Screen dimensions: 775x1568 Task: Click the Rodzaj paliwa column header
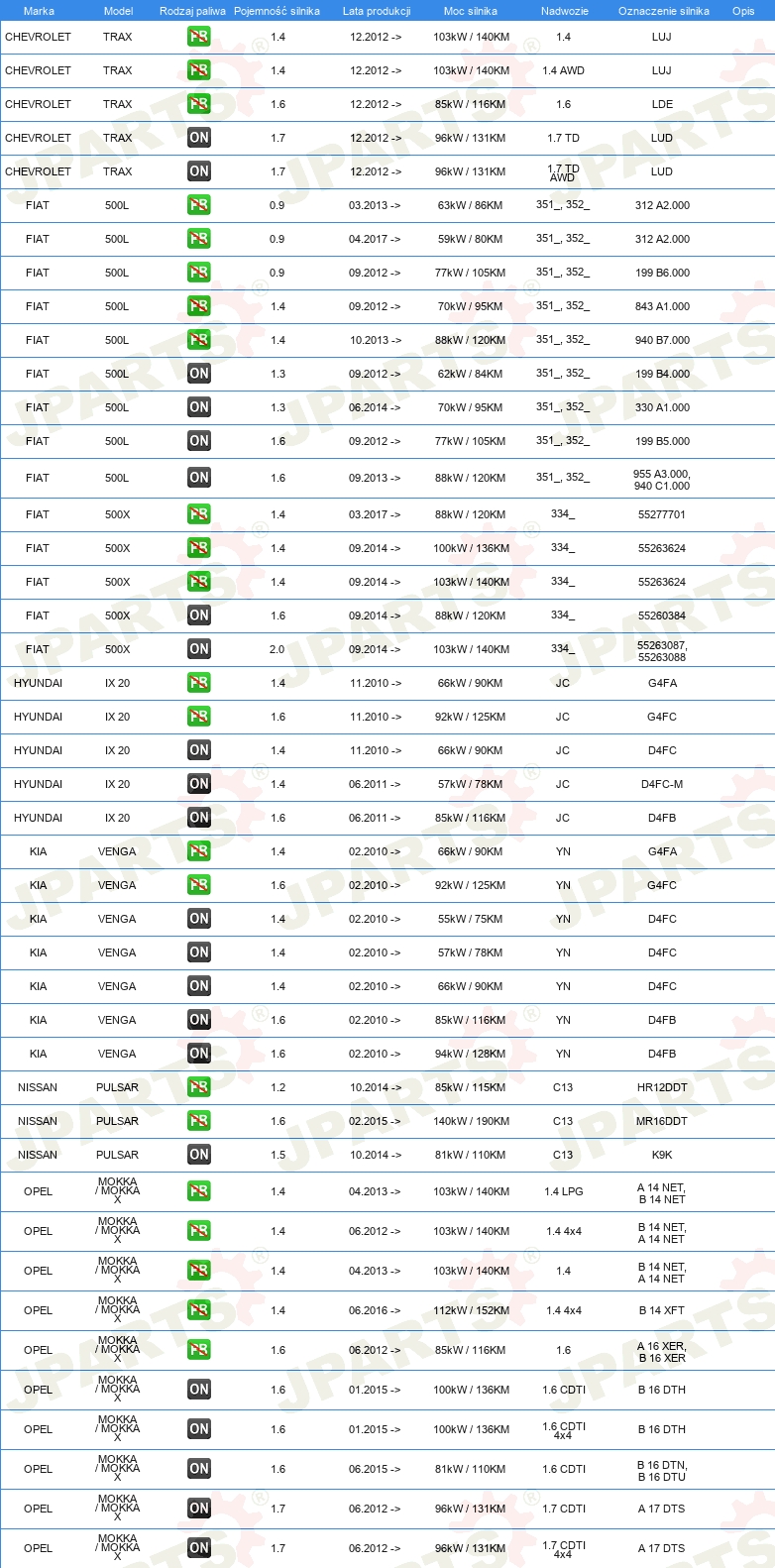192,11
